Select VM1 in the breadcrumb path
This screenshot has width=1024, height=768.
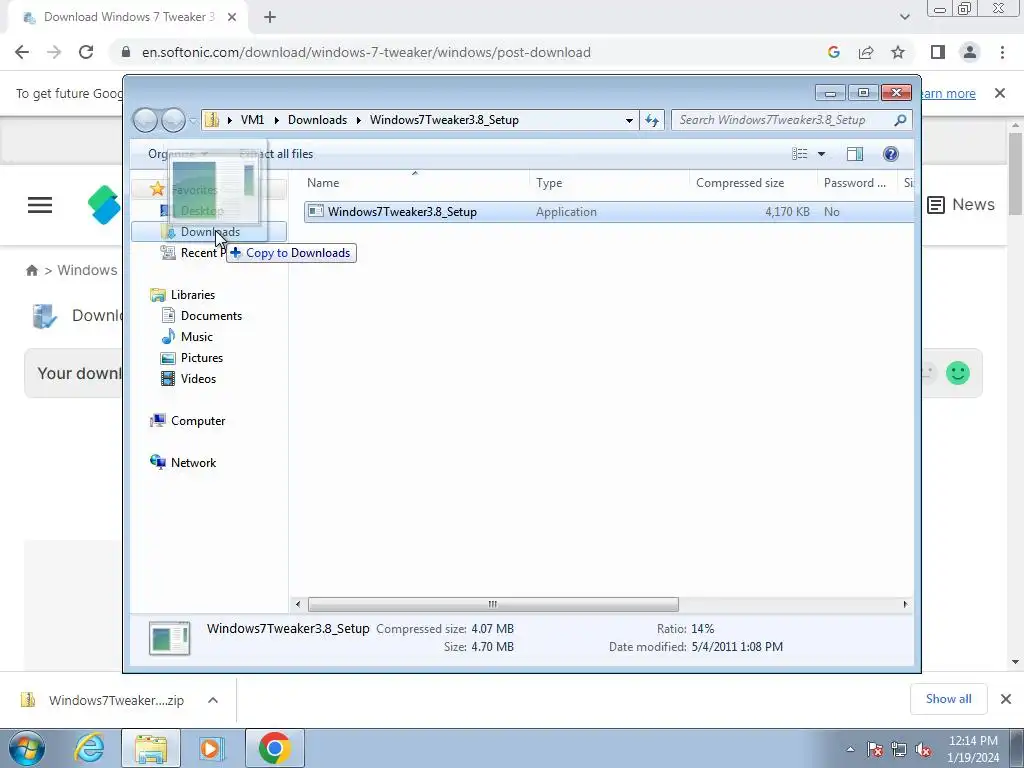tap(252, 120)
